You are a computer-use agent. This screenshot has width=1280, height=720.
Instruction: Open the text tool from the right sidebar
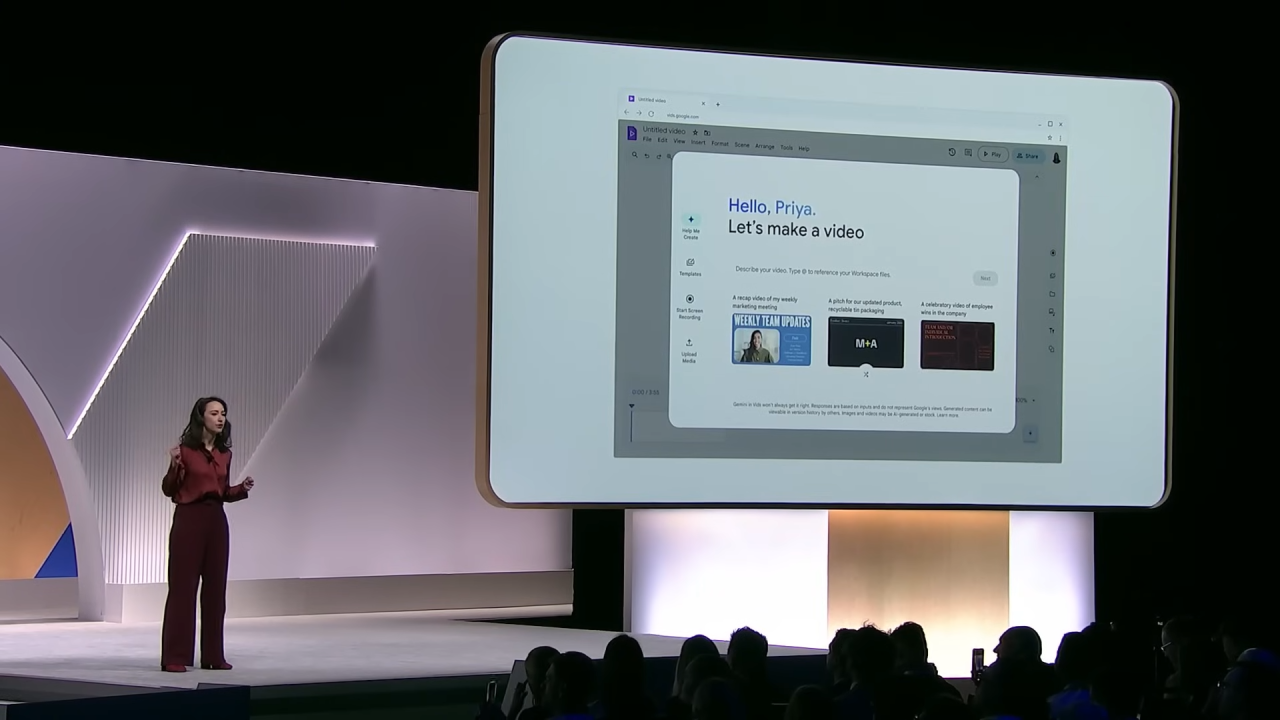(x=1051, y=330)
